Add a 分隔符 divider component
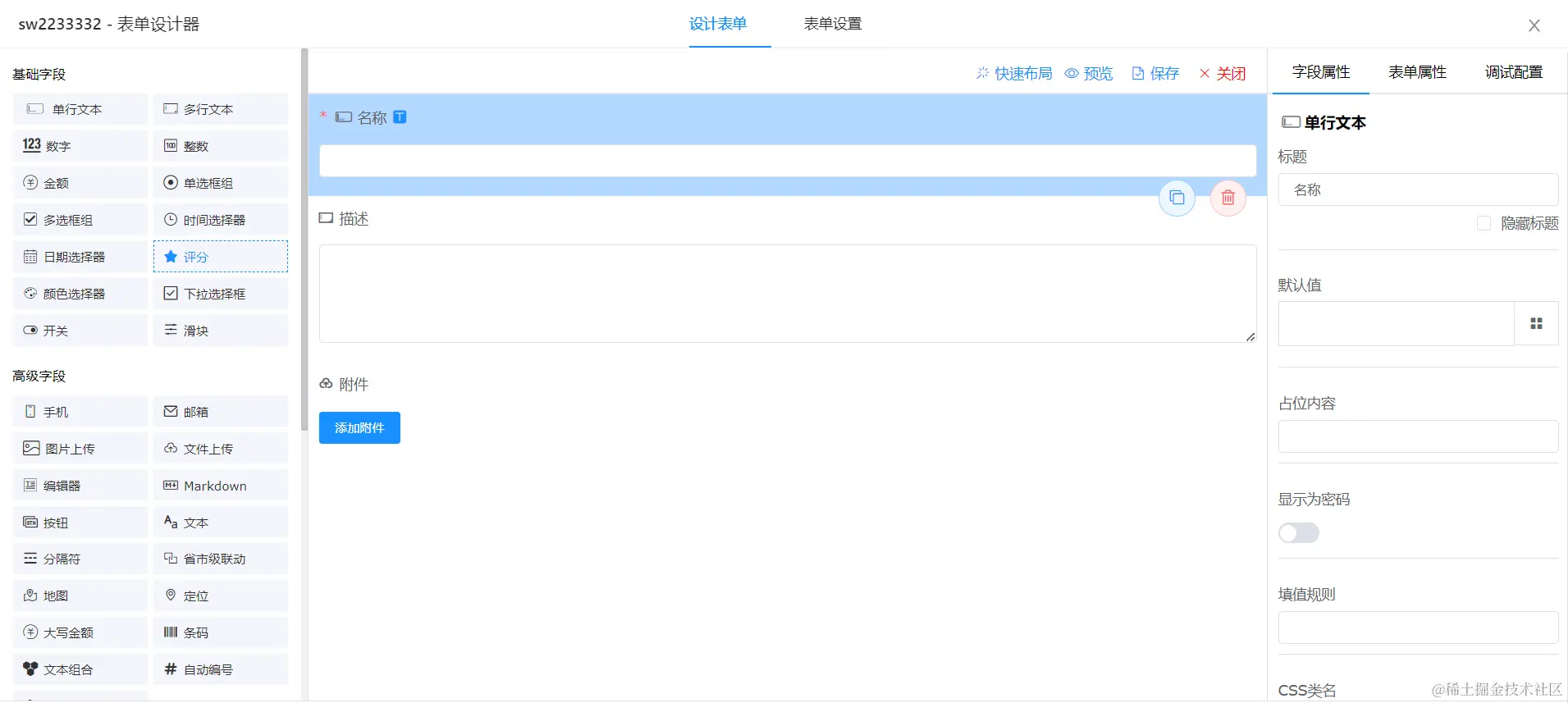The width and height of the screenshot is (1568, 703). point(80,559)
